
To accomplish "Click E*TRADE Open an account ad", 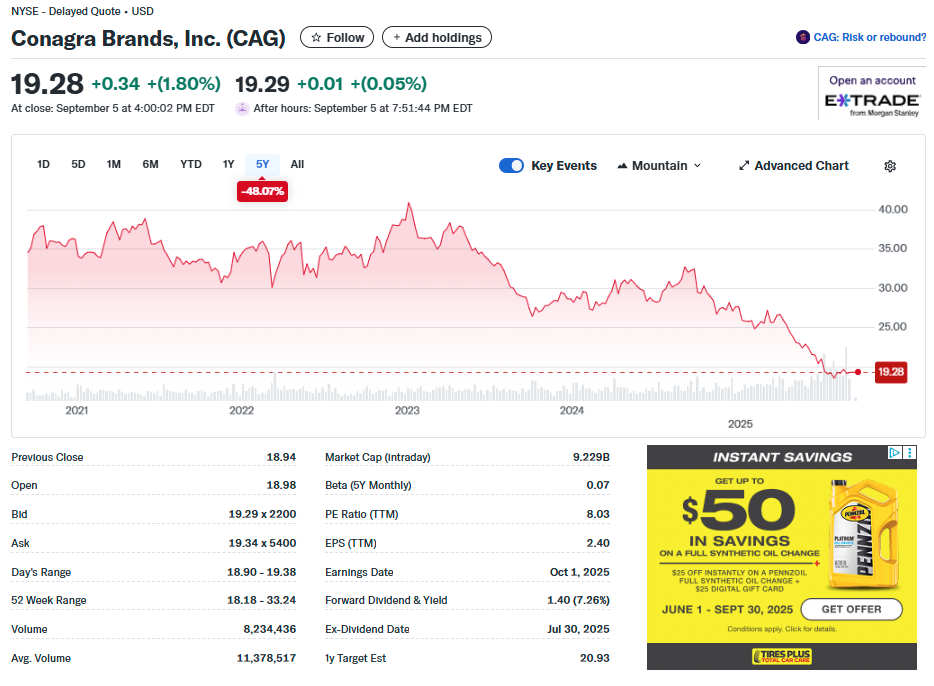I will tap(872, 93).
